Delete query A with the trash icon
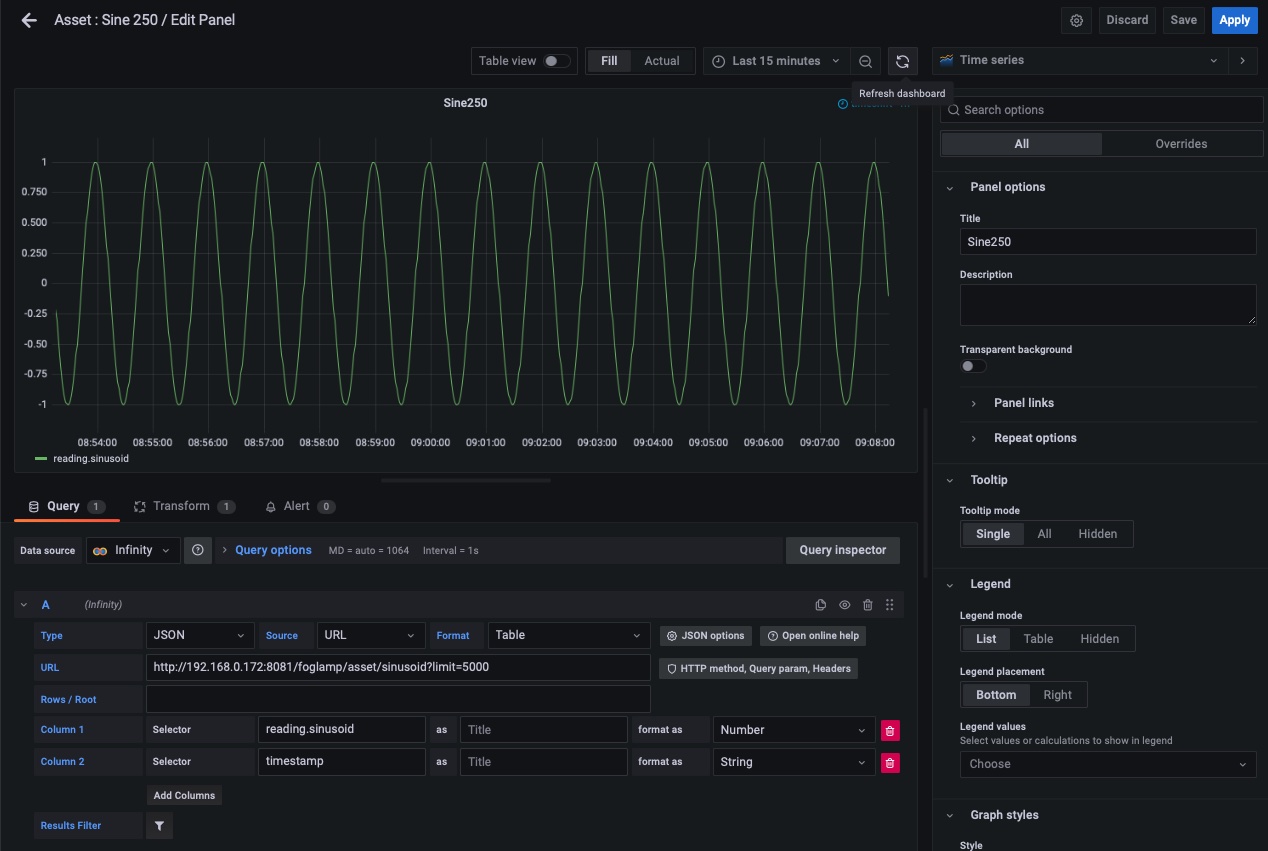Screen dimensions: 1268x851 click(867, 605)
